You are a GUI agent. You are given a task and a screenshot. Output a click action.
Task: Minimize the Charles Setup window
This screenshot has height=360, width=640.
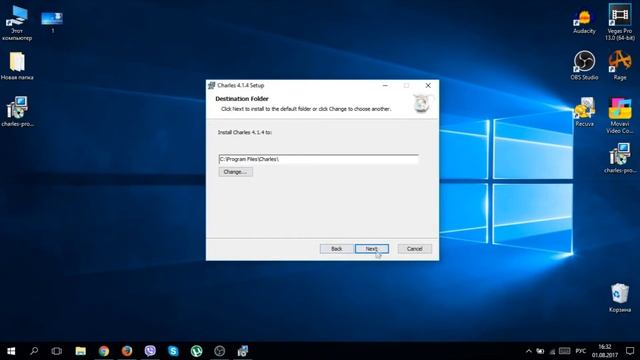(385, 85)
